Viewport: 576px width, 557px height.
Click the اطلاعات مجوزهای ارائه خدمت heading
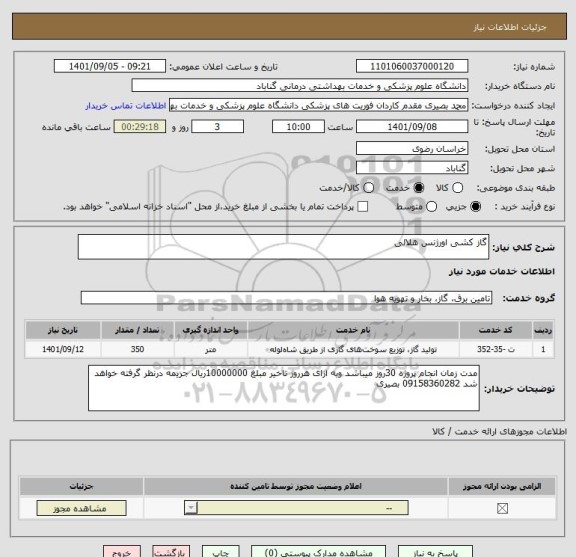tap(500, 432)
